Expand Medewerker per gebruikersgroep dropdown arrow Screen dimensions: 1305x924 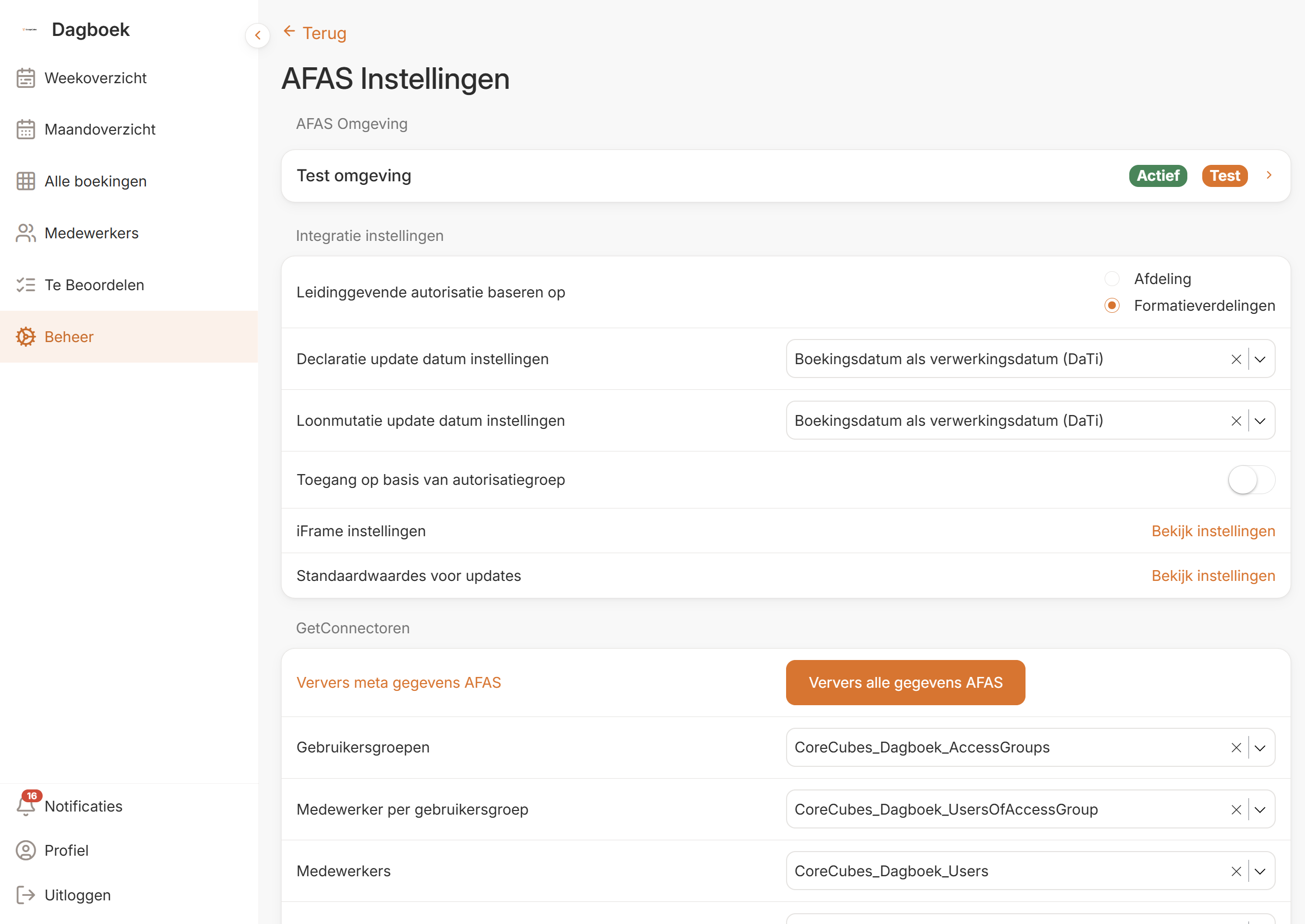(1260, 809)
